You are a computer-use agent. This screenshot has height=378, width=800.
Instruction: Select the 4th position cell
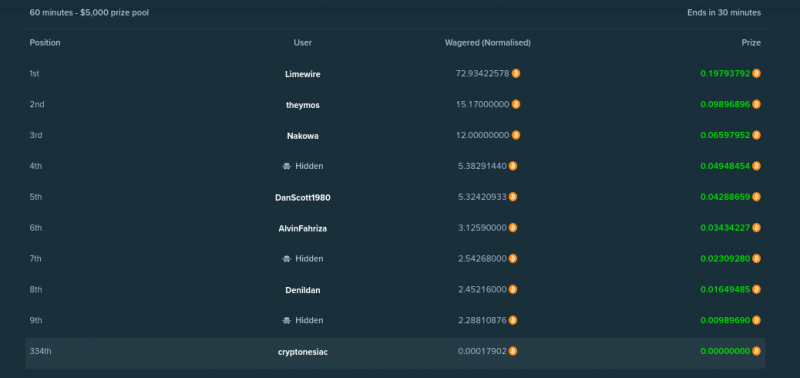tap(36, 166)
